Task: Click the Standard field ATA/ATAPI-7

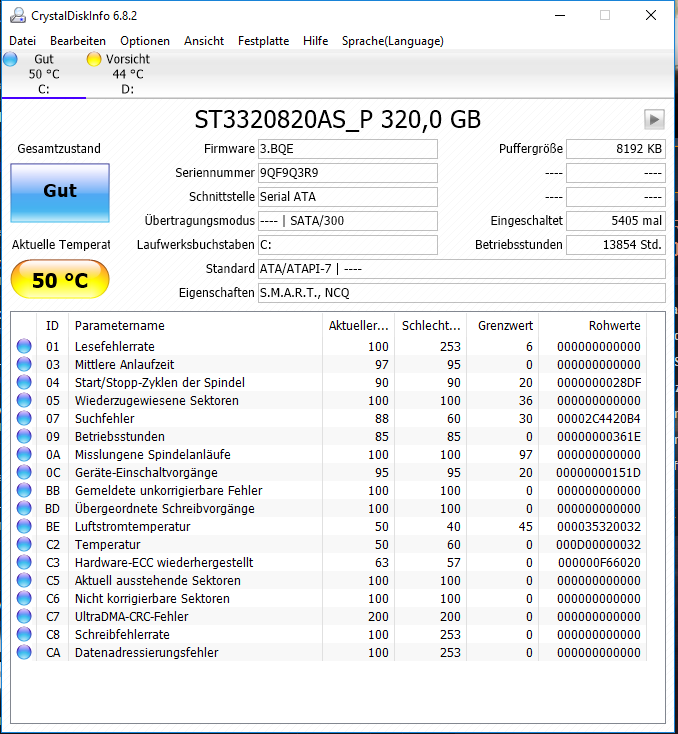Action: pos(462,269)
